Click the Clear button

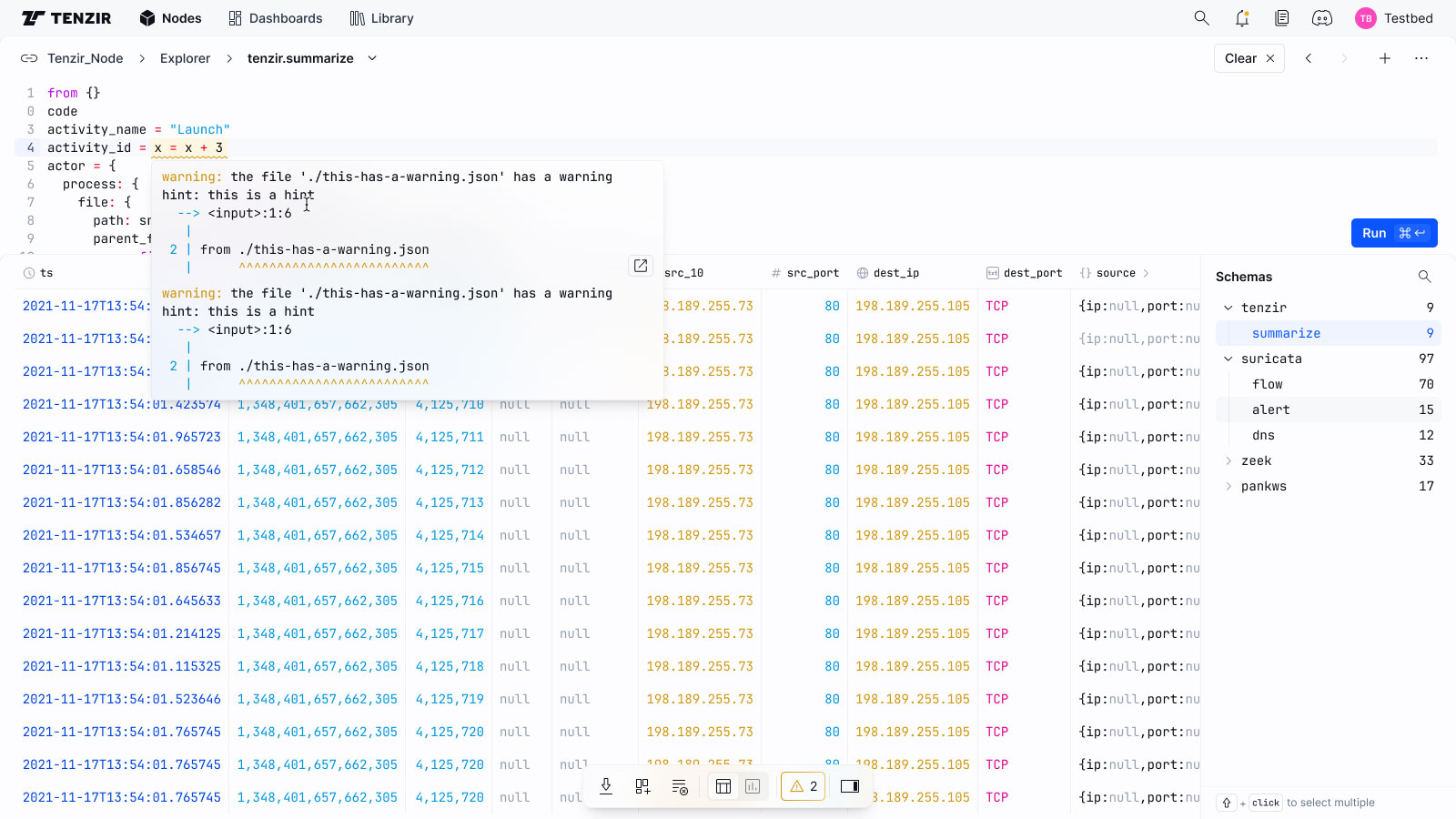[x=1249, y=58]
